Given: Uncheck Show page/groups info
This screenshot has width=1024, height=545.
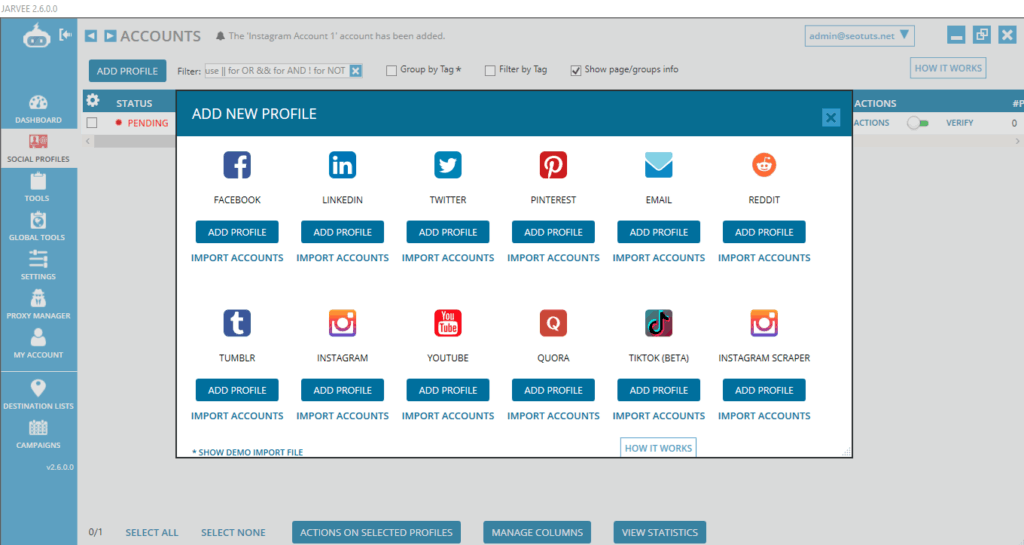Looking at the screenshot, I should pyautogui.click(x=576, y=70).
